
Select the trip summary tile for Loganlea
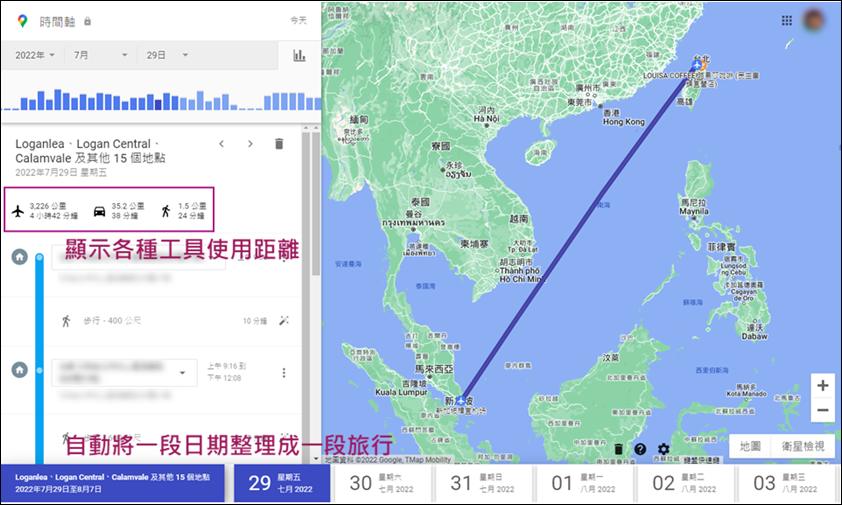click(x=113, y=483)
